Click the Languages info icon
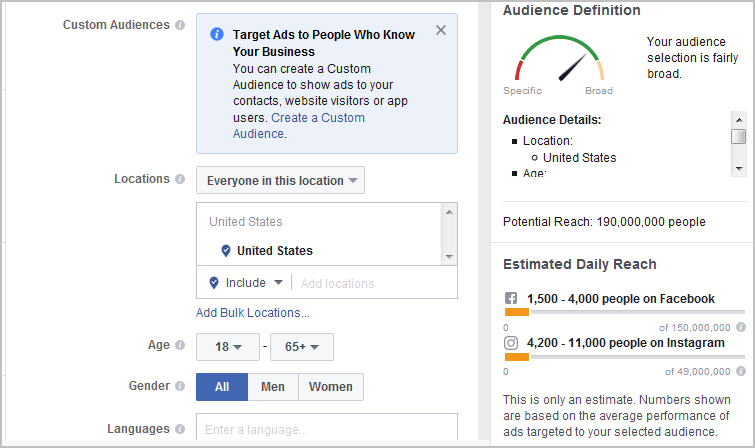755x448 pixels. tap(180, 429)
